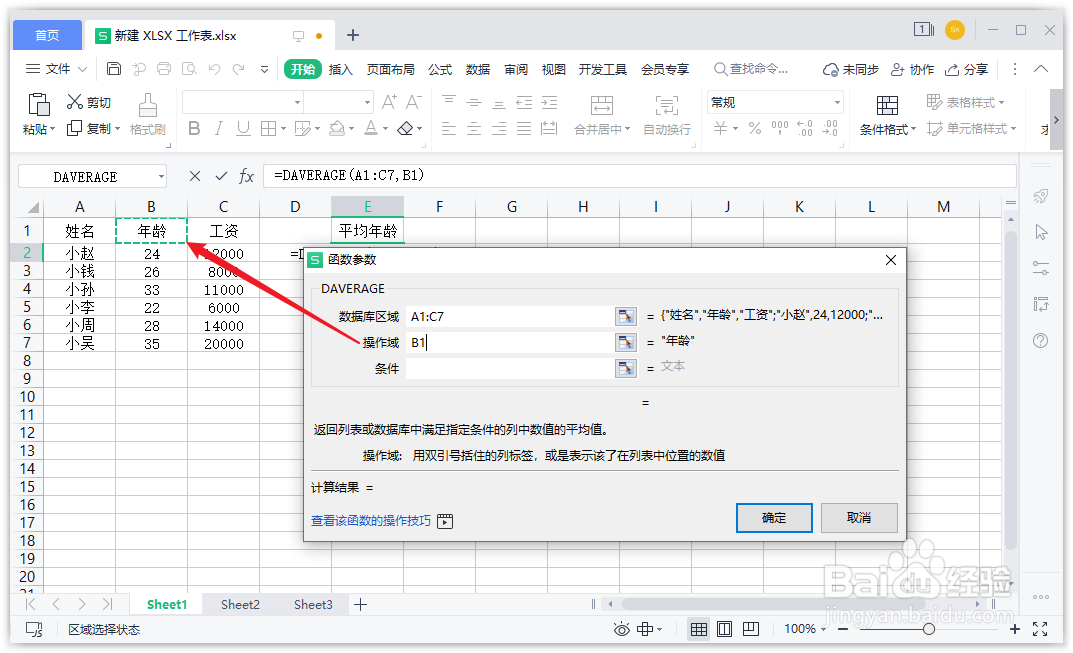The height and width of the screenshot is (653, 1073).
Task: Click the 确定 button in the dialog
Action: click(x=774, y=518)
